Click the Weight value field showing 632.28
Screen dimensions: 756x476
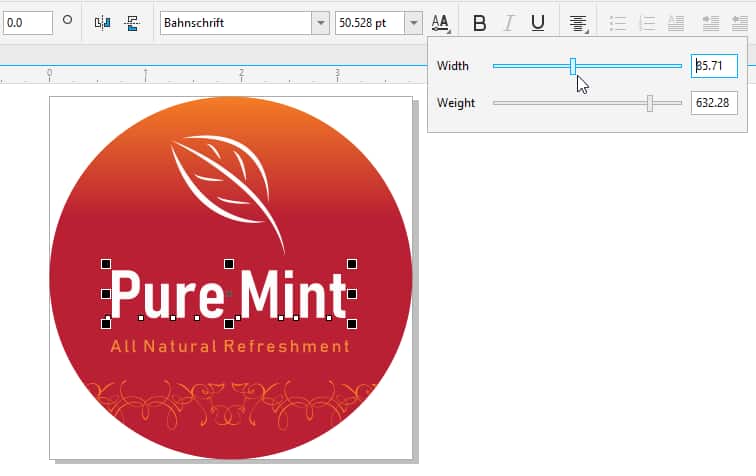pos(714,102)
